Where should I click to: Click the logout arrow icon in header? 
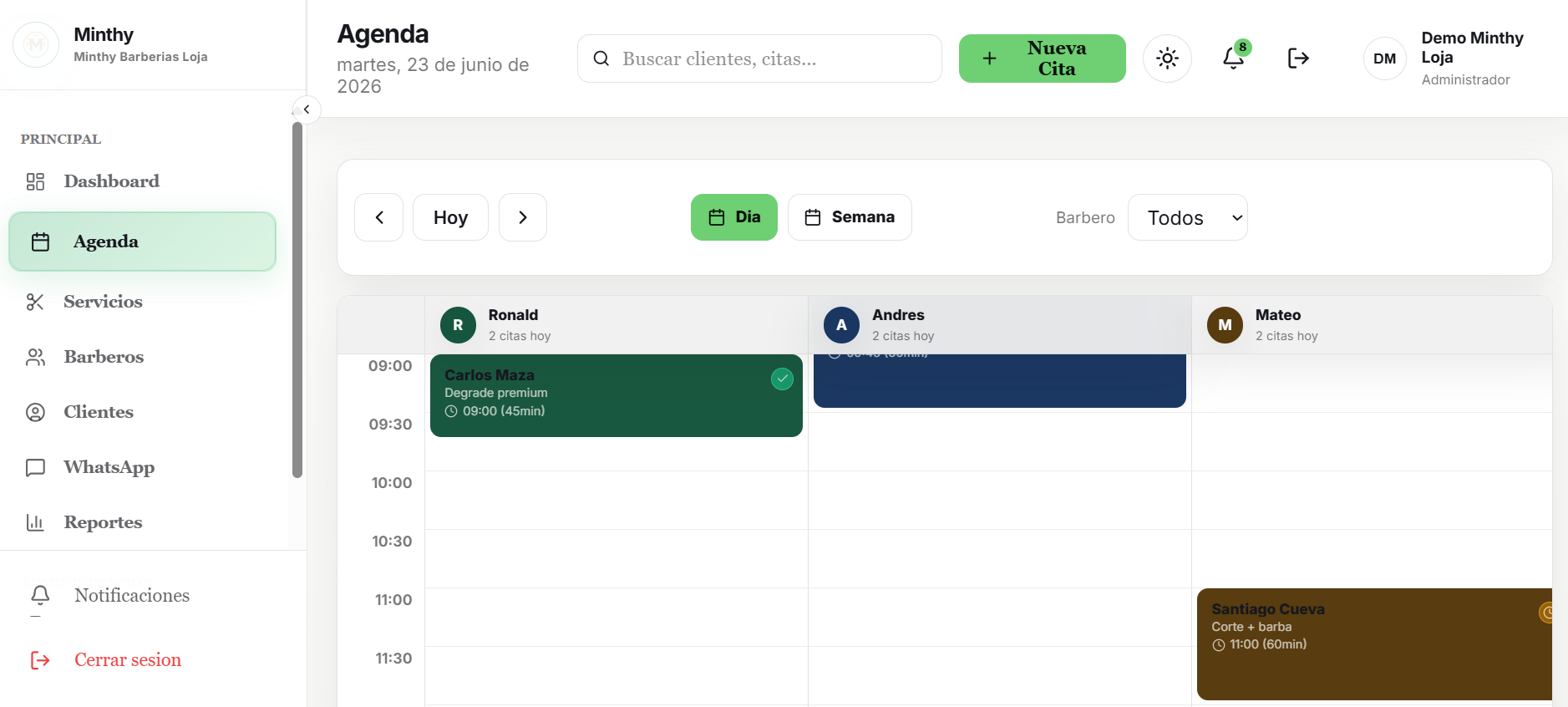(1298, 58)
